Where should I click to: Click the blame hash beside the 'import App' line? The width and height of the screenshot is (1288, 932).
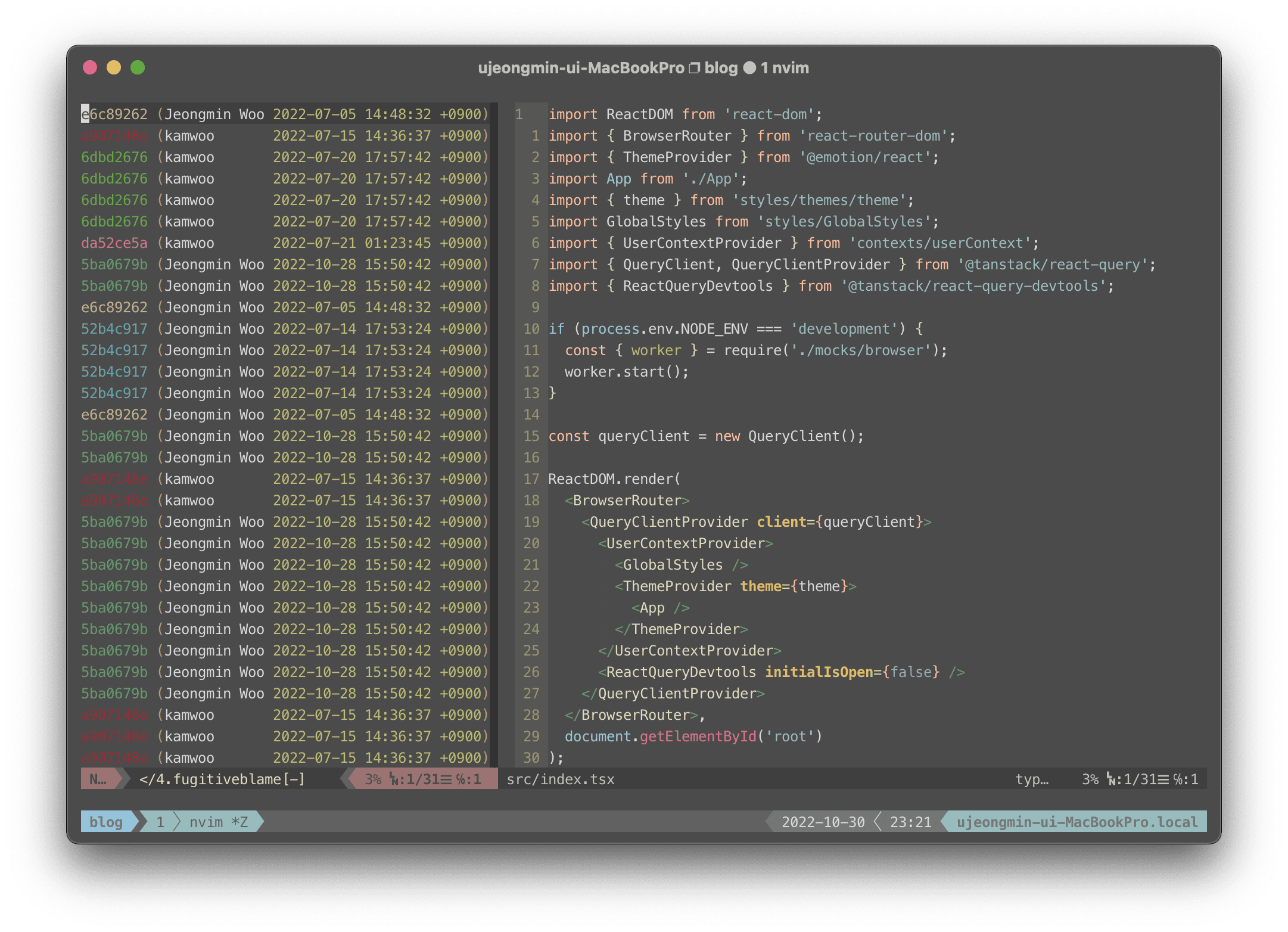[114, 178]
